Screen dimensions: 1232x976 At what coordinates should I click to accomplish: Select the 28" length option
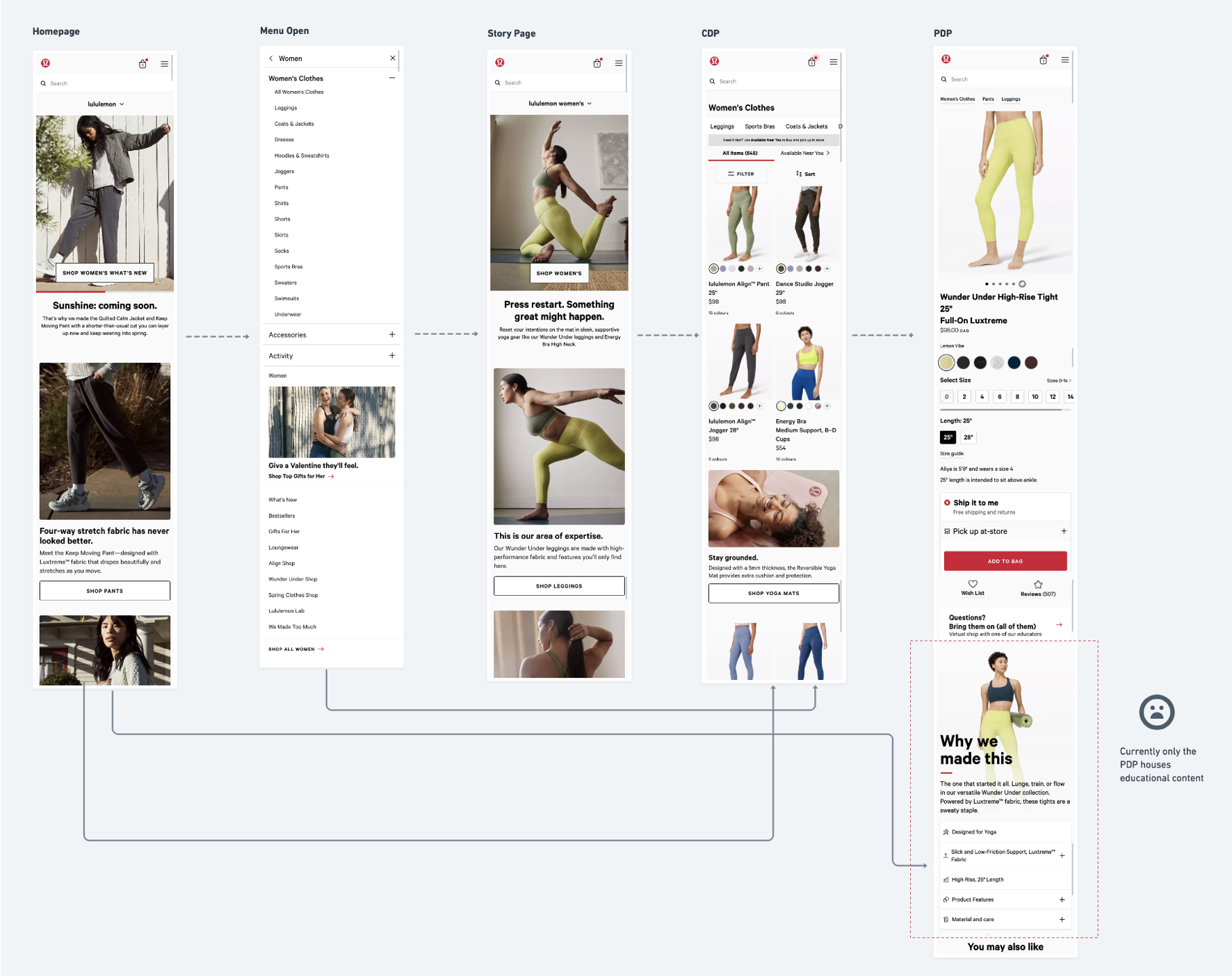click(968, 437)
